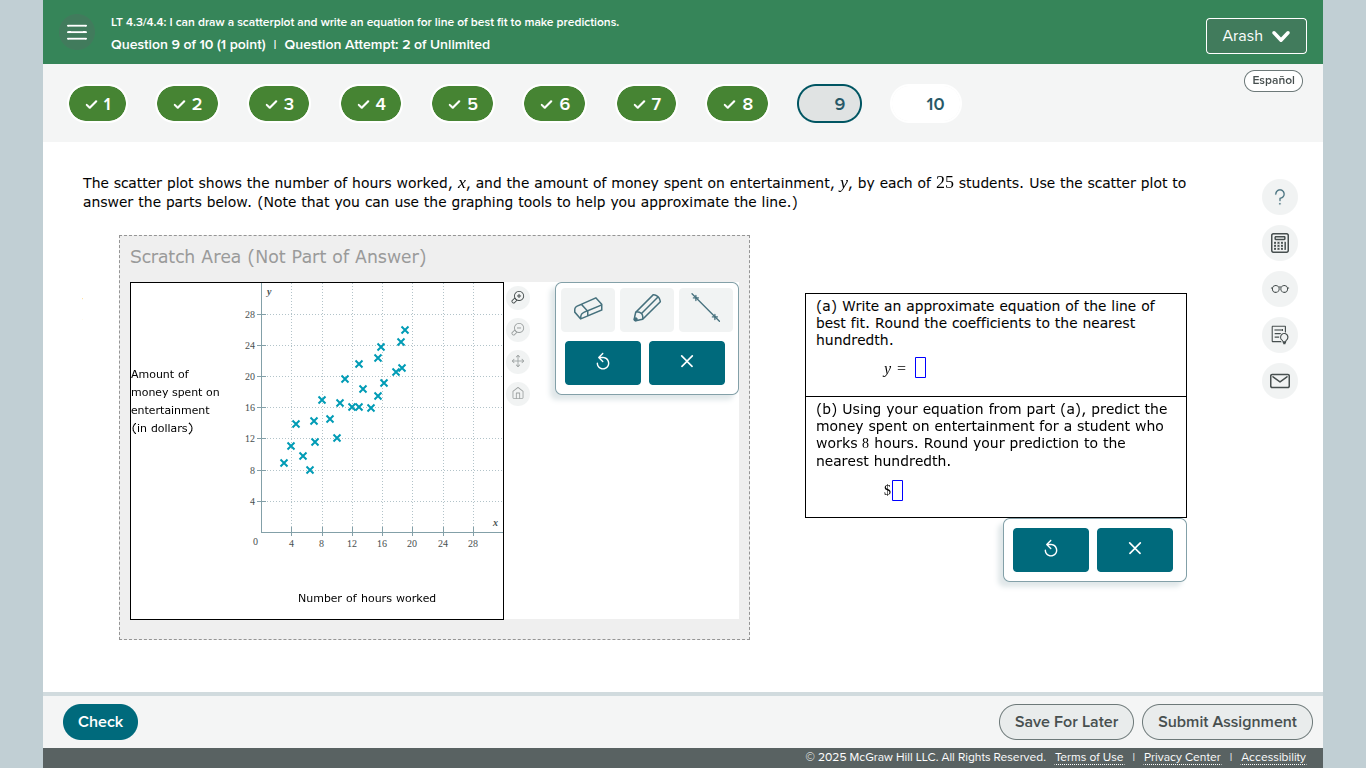Open the help question mark panel

click(x=1280, y=197)
